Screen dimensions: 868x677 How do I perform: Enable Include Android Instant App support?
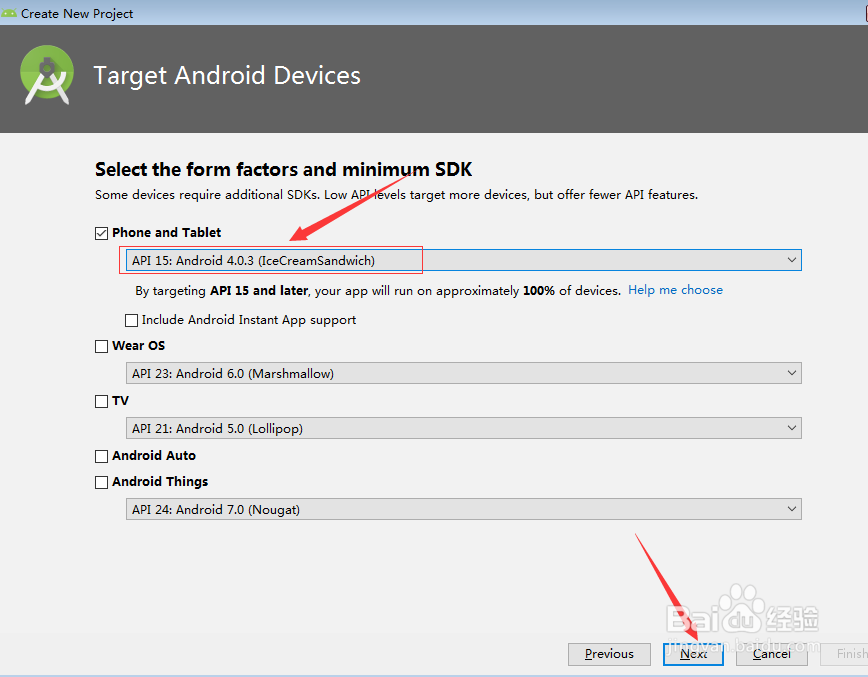(x=131, y=320)
